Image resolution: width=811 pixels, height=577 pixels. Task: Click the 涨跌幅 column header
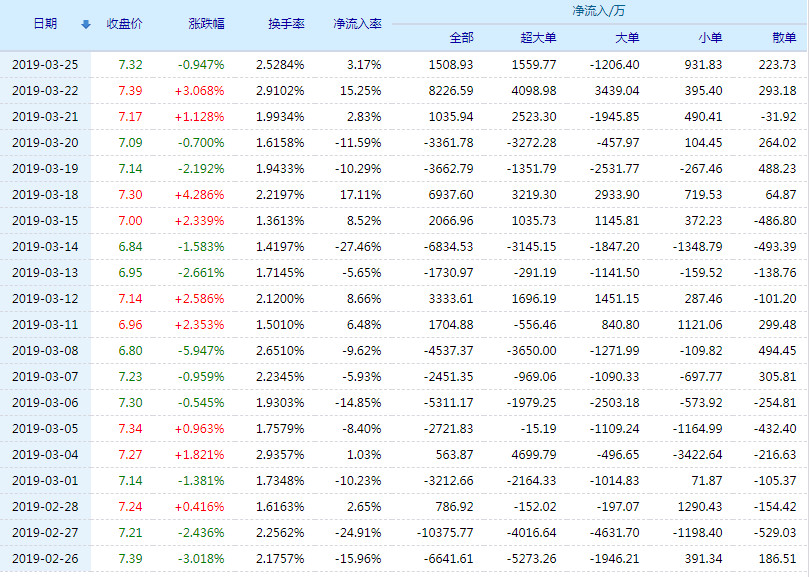coord(206,23)
